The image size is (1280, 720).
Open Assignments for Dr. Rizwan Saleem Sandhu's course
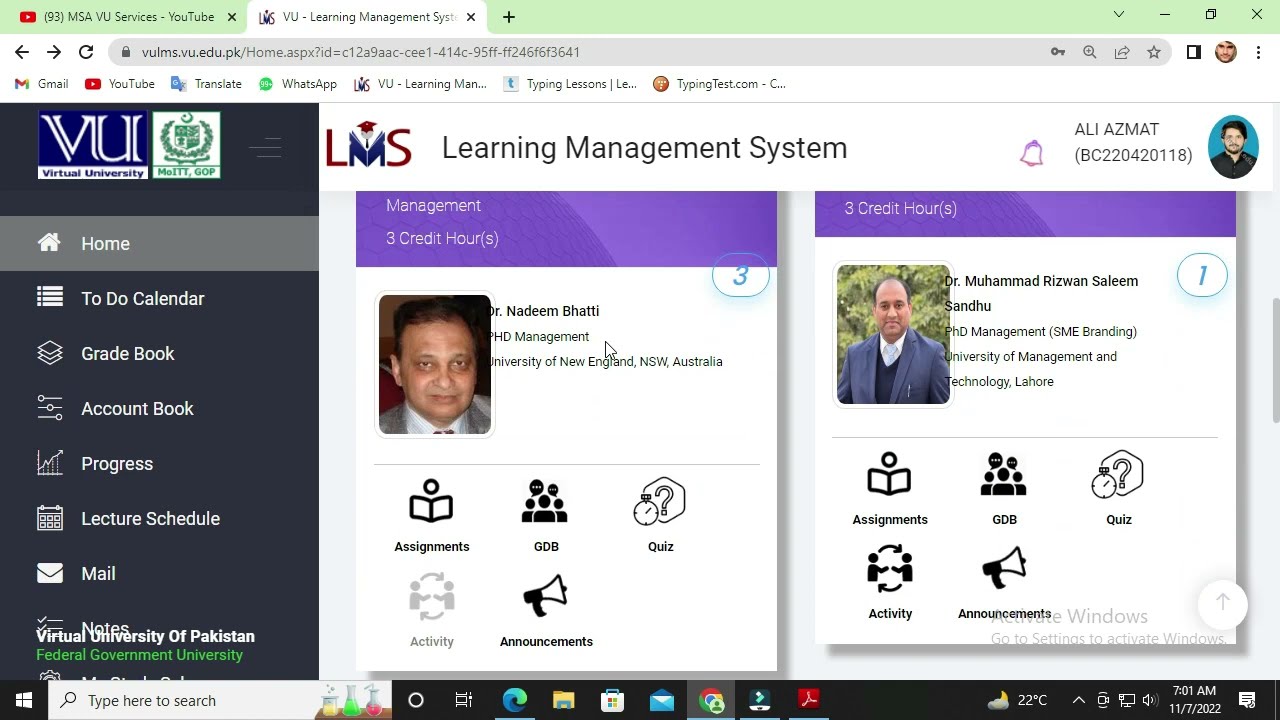click(x=890, y=489)
